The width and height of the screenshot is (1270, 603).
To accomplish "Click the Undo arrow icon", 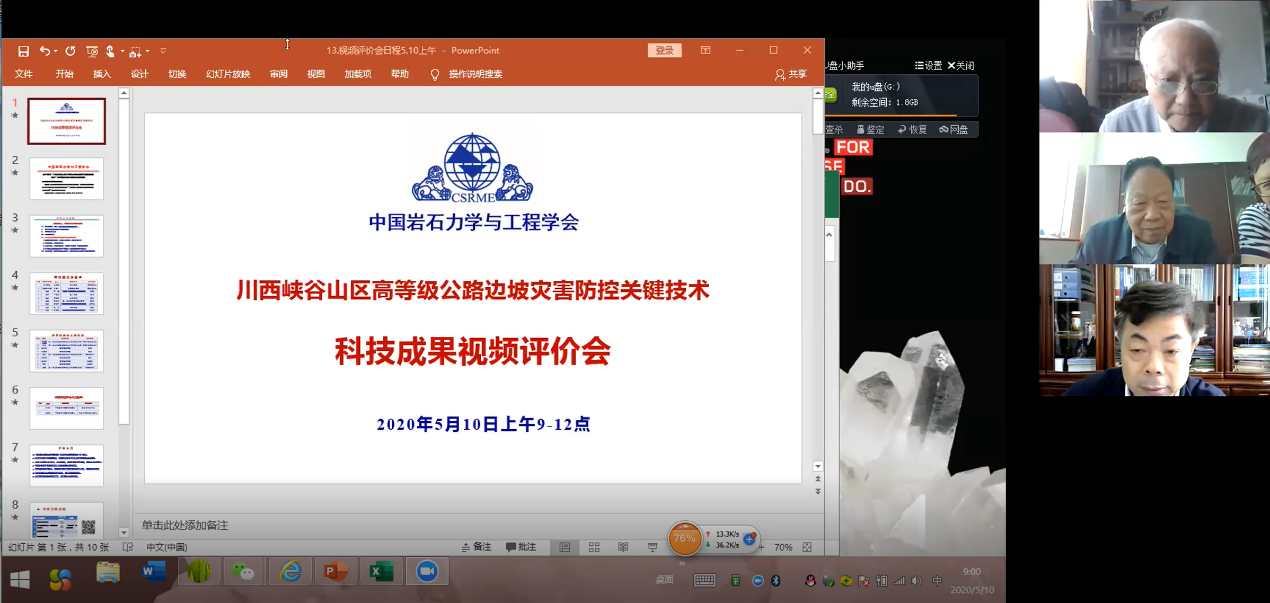I will pyautogui.click(x=45, y=51).
